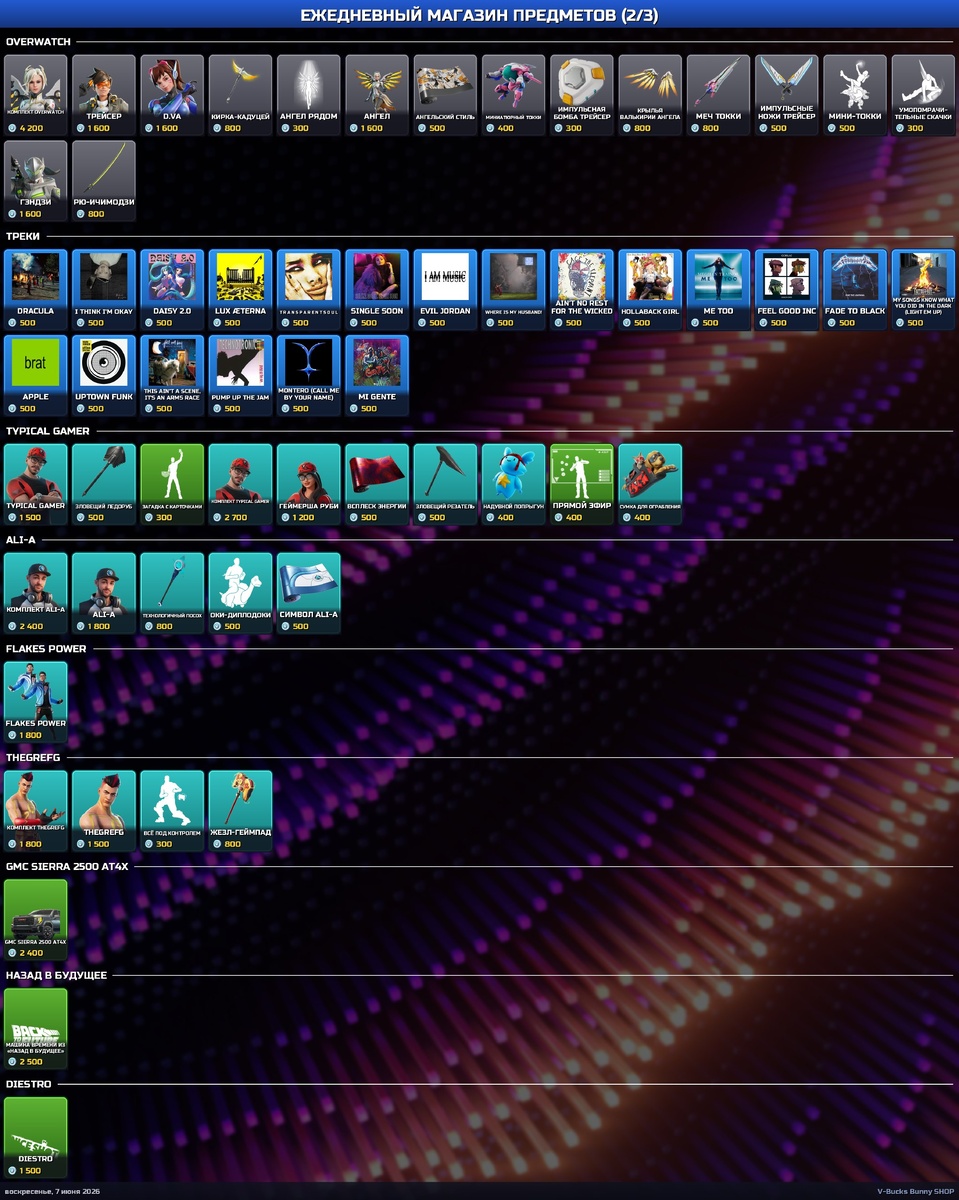
Task: Open the Mi Gente track cover
Action: (x=377, y=376)
